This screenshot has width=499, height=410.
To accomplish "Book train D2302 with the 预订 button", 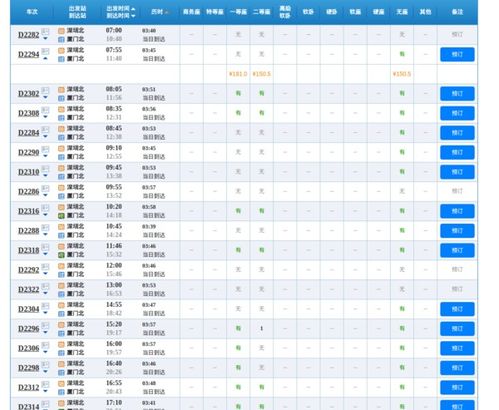I will (457, 94).
